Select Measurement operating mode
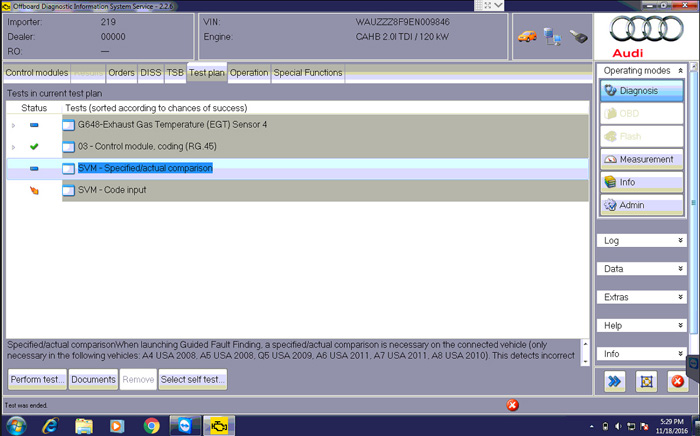 coord(642,159)
